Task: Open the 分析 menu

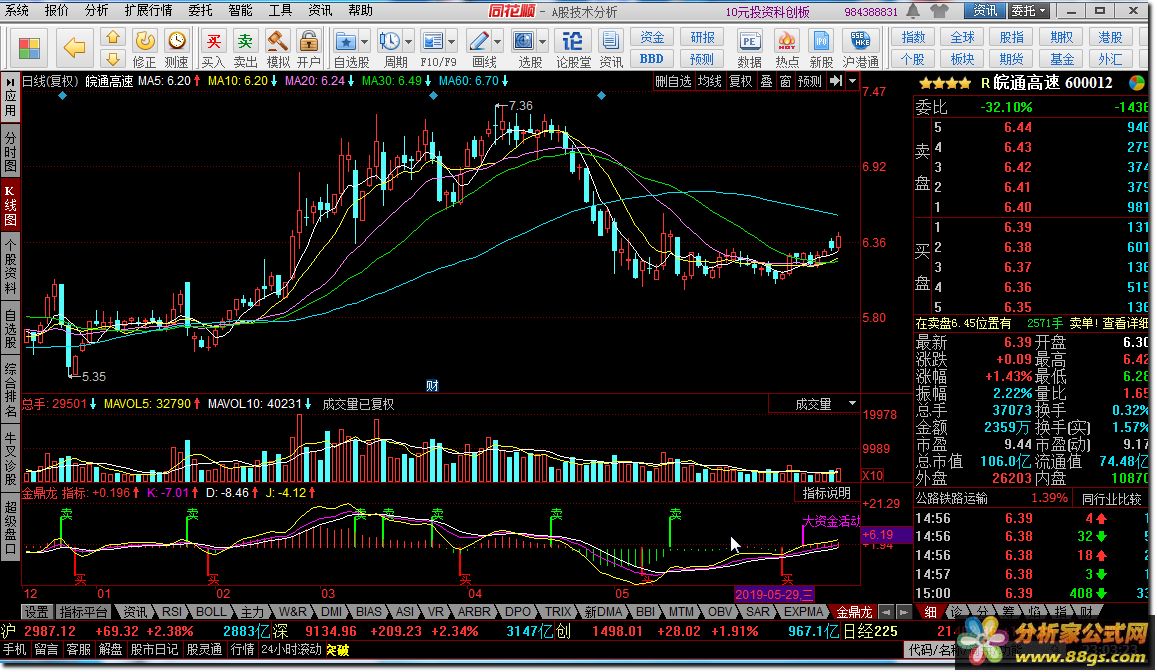Action: coord(96,10)
